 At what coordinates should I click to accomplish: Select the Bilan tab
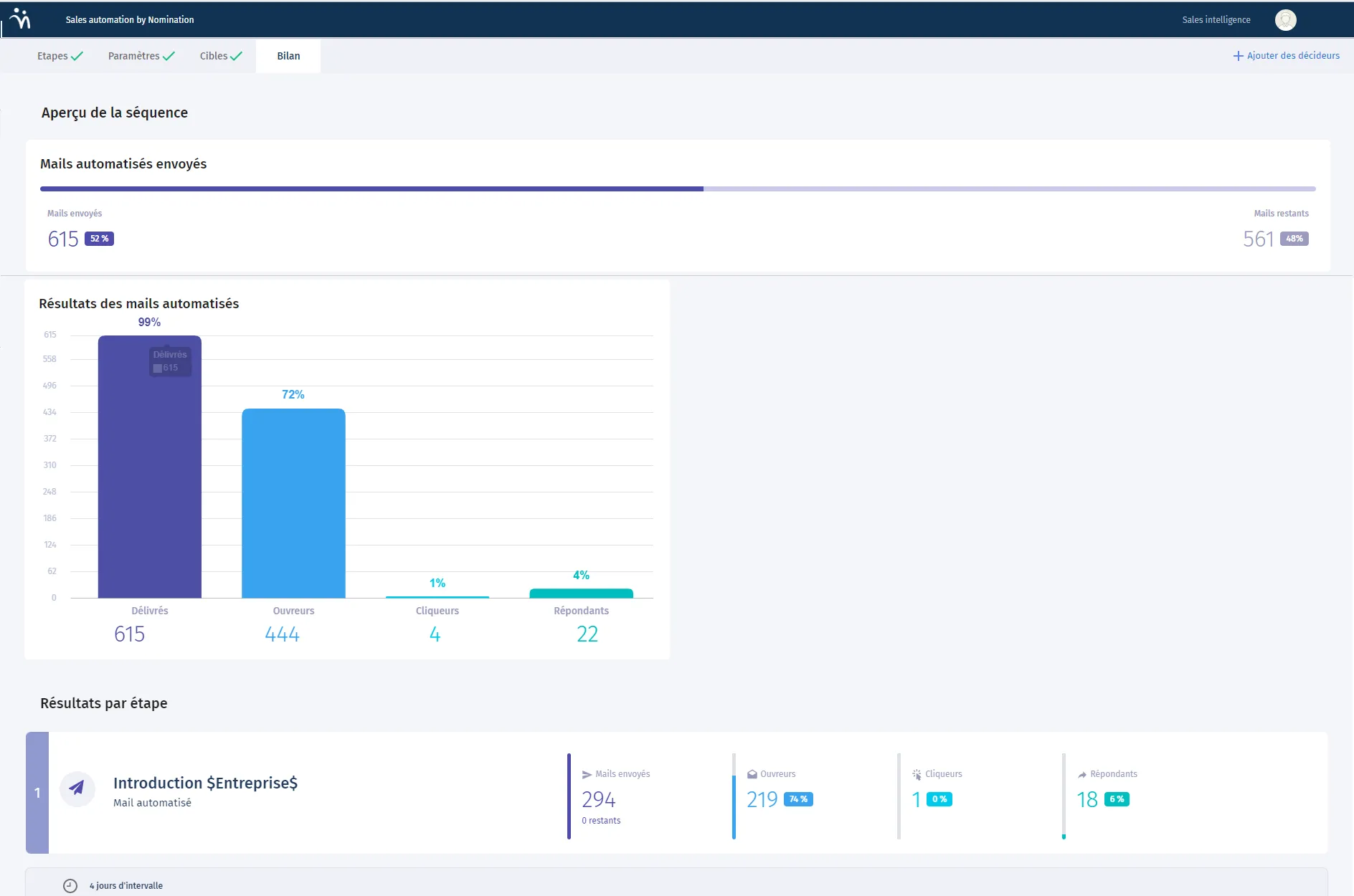[288, 56]
